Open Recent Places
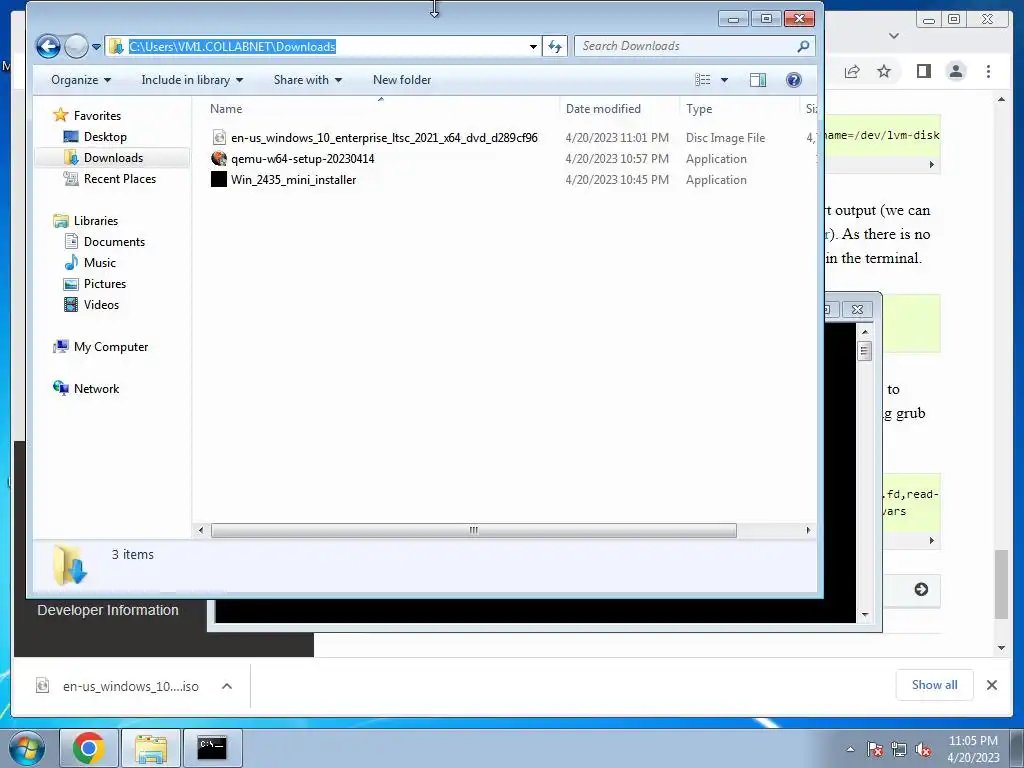Image resolution: width=1024 pixels, height=768 pixels. pyautogui.click(x=119, y=178)
